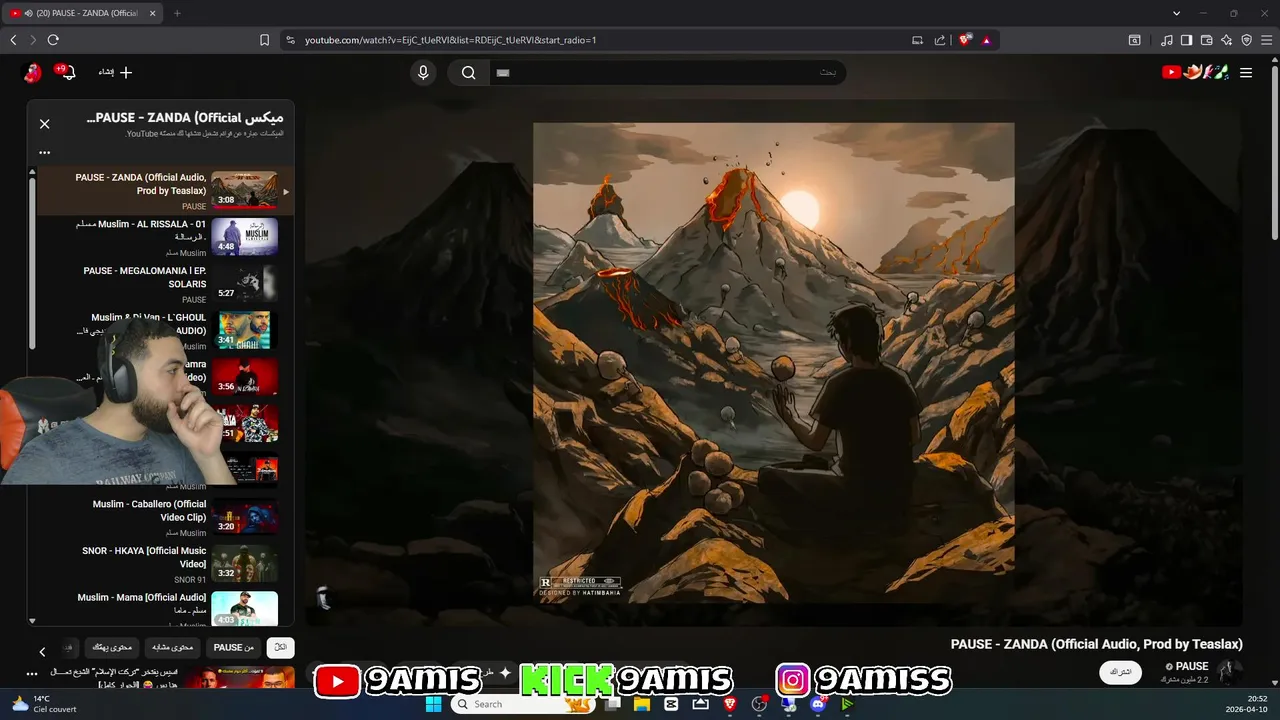1280x720 pixels.
Task: Close the PAUSE - ZANDA browser tab
Action: (153, 13)
